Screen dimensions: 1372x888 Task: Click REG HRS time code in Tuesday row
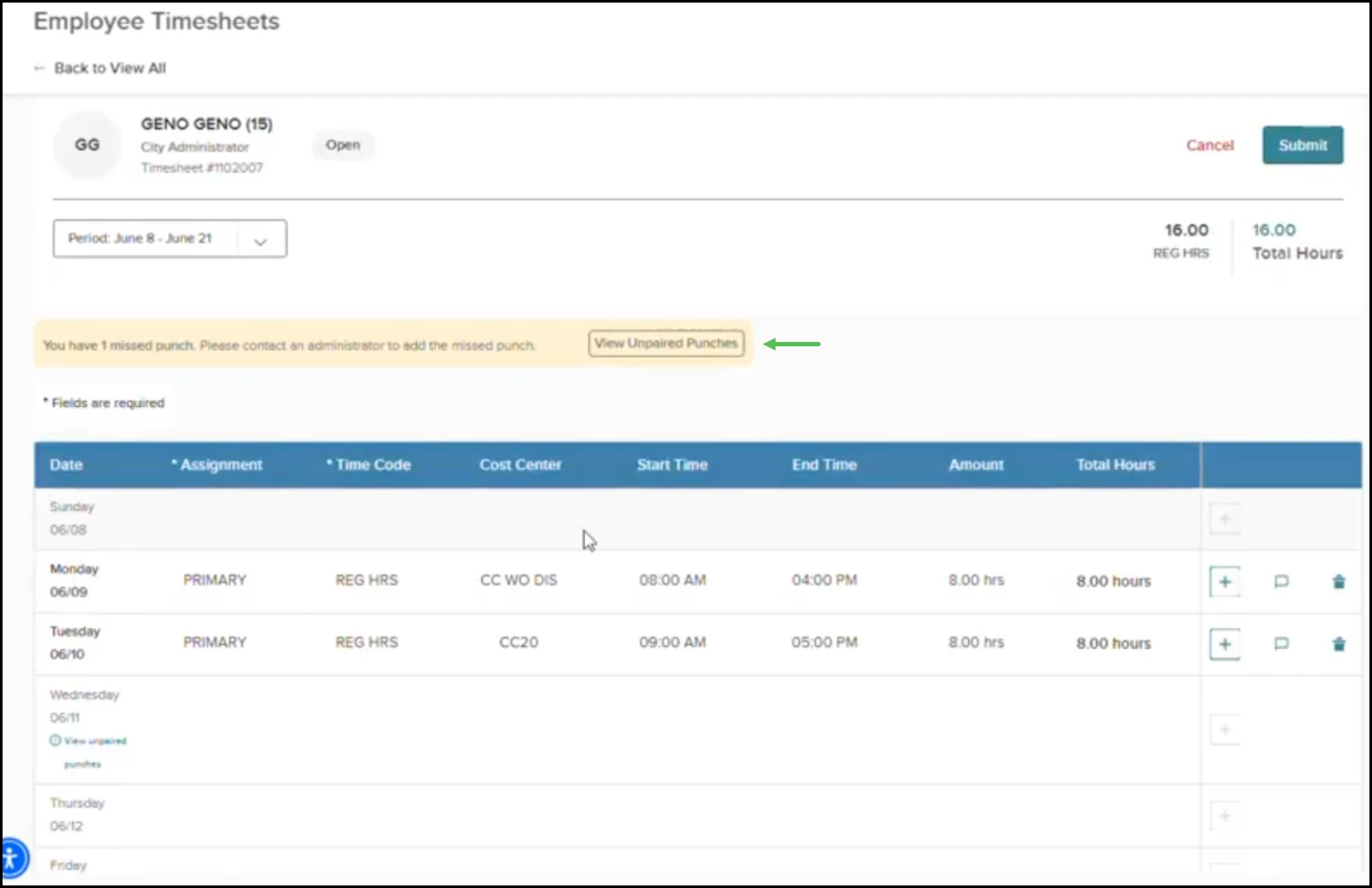366,642
